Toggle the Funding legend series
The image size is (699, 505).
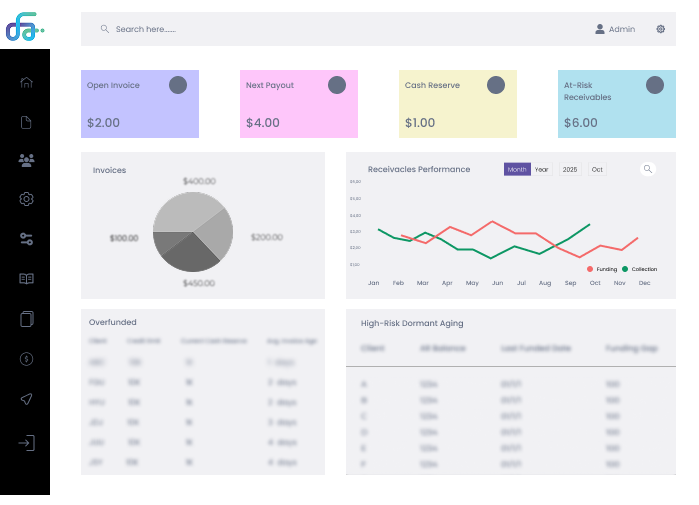coord(601,269)
